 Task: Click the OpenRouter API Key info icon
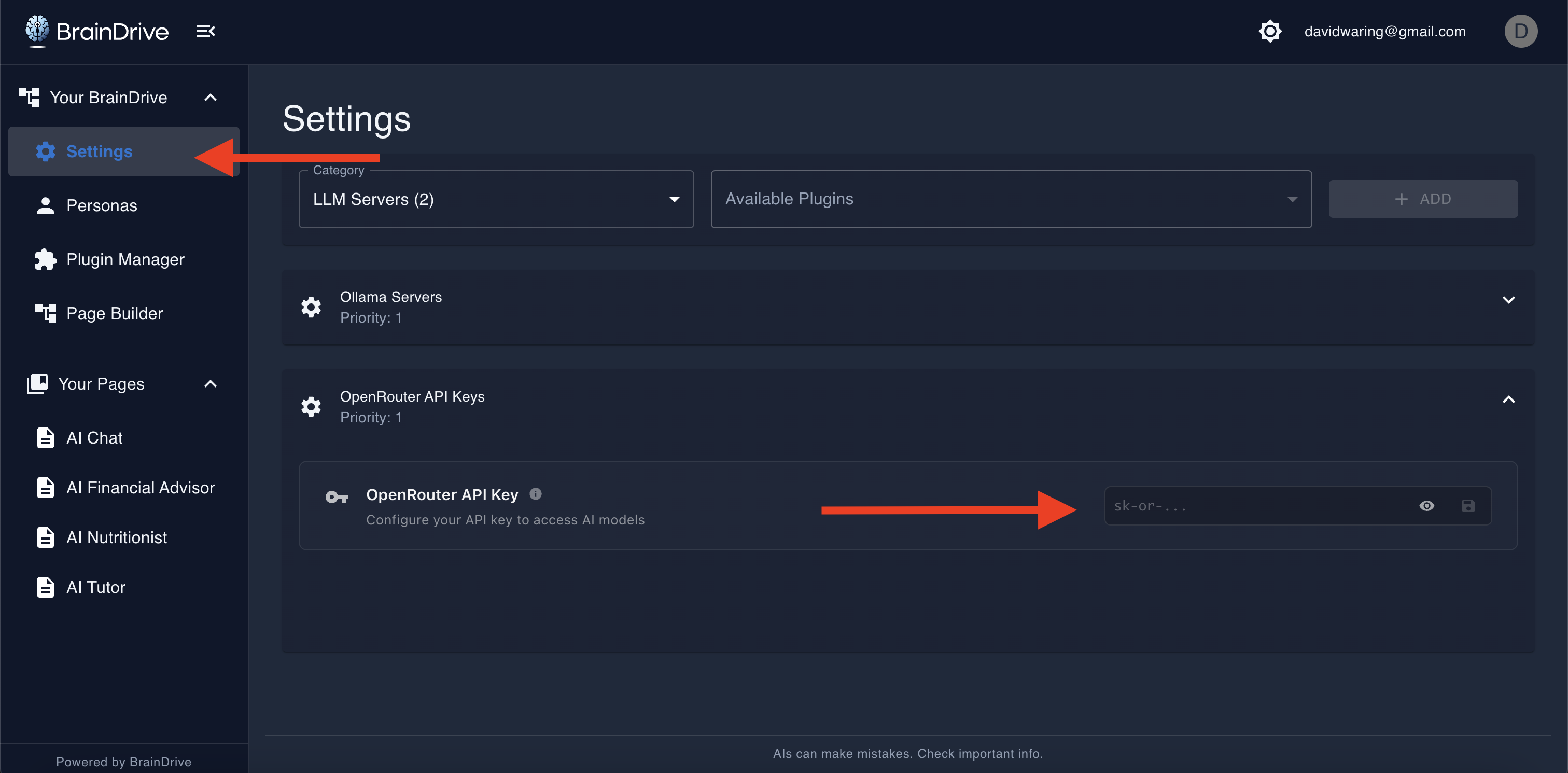point(535,494)
